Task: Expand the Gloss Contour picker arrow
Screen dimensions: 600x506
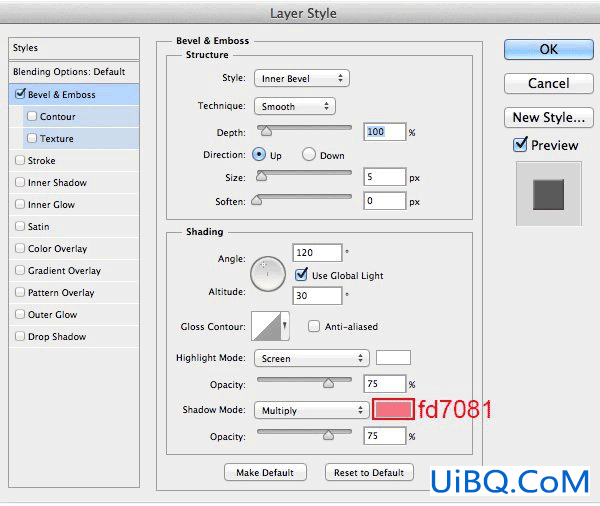Action: [x=285, y=326]
